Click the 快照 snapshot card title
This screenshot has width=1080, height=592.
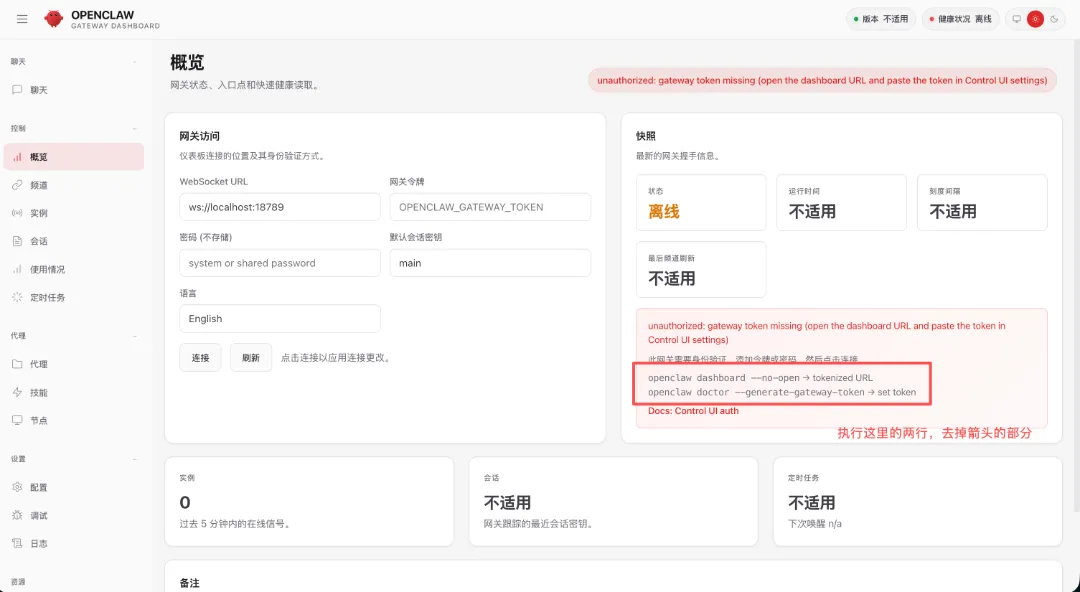pos(646,136)
